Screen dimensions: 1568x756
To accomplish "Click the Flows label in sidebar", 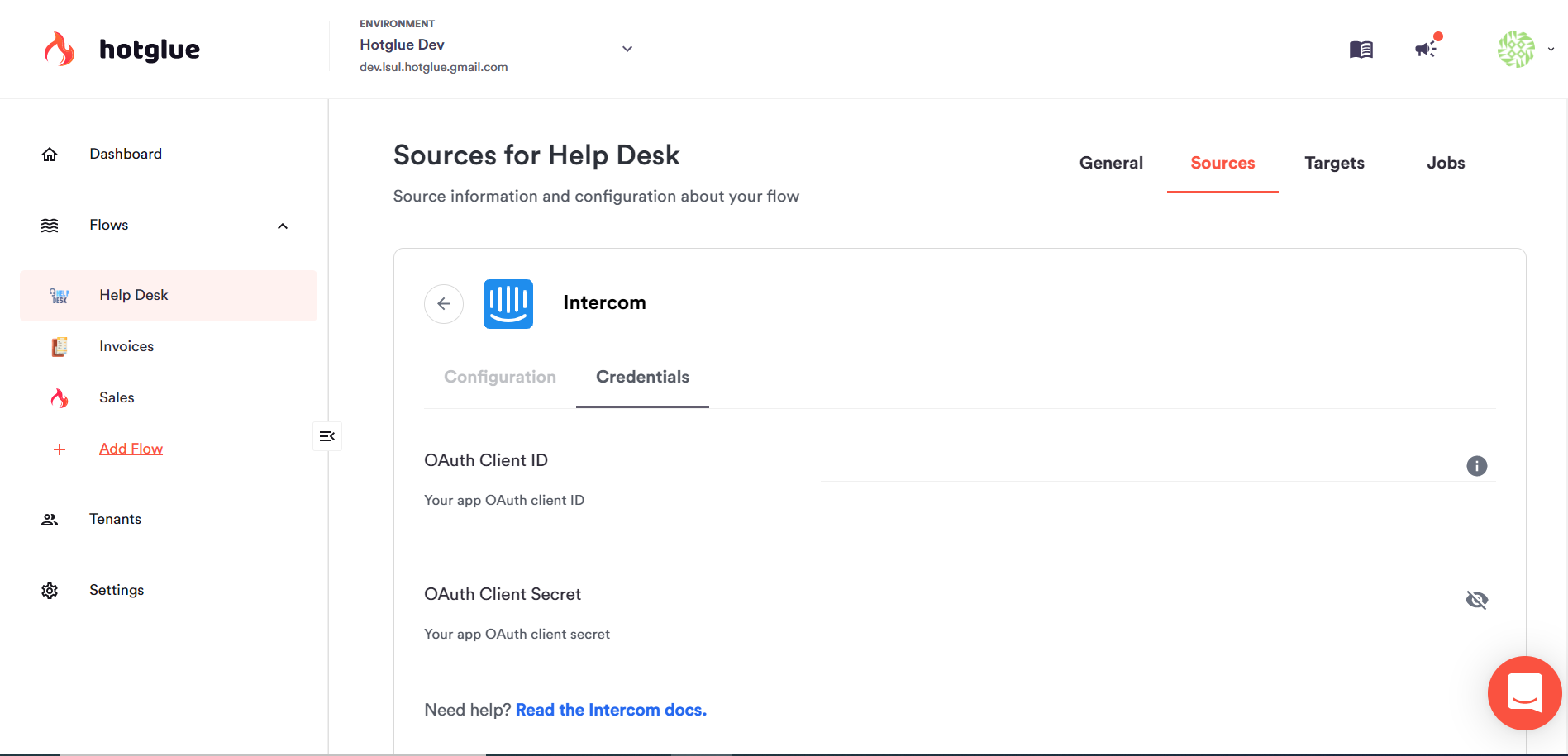I will [x=109, y=225].
